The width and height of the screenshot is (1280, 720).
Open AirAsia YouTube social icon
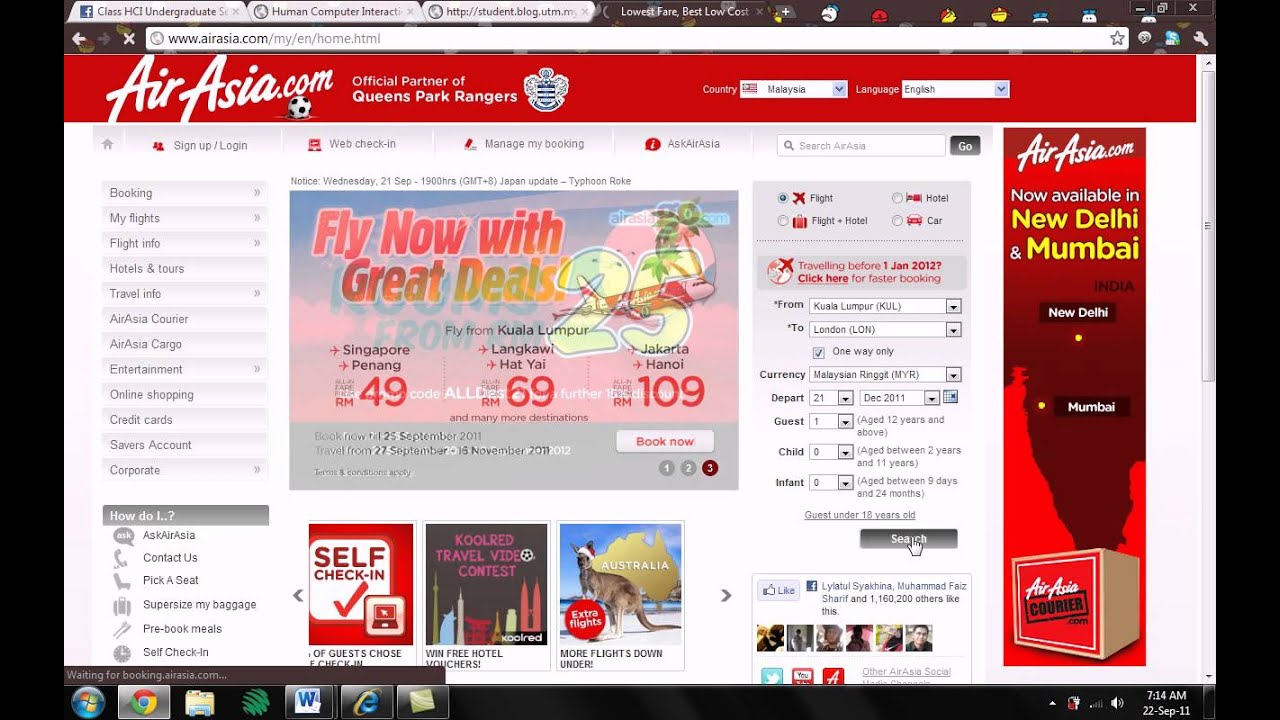tap(802, 677)
